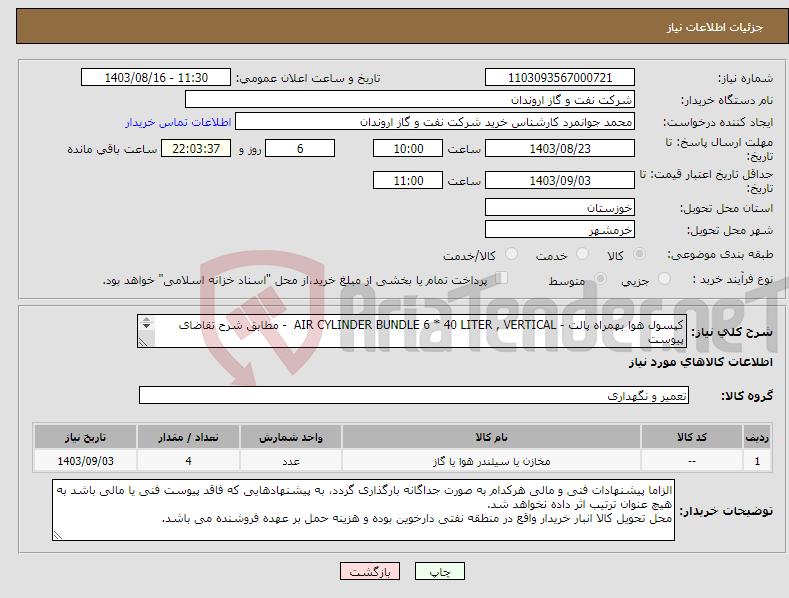Open the اطلاعات تماس خریدار link

[178, 122]
